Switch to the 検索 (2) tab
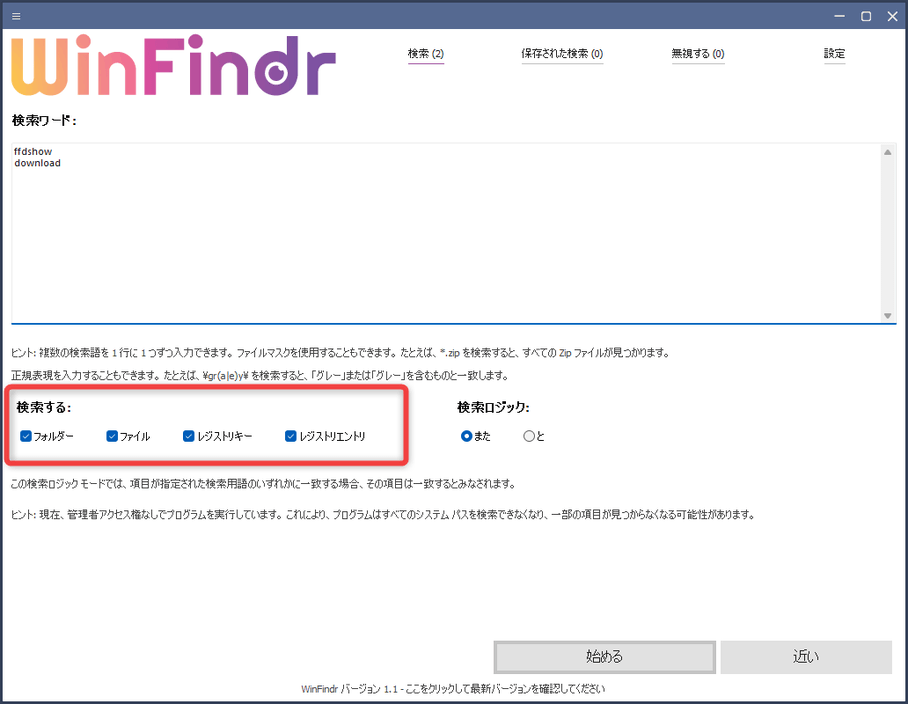This screenshot has width=908, height=704. 426,54
